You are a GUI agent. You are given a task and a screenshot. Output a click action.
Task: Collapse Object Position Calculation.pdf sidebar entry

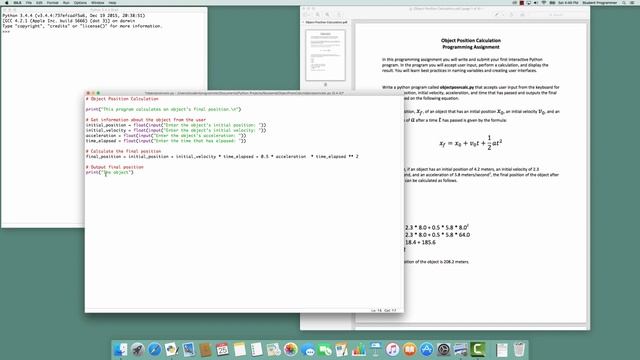click(304, 22)
